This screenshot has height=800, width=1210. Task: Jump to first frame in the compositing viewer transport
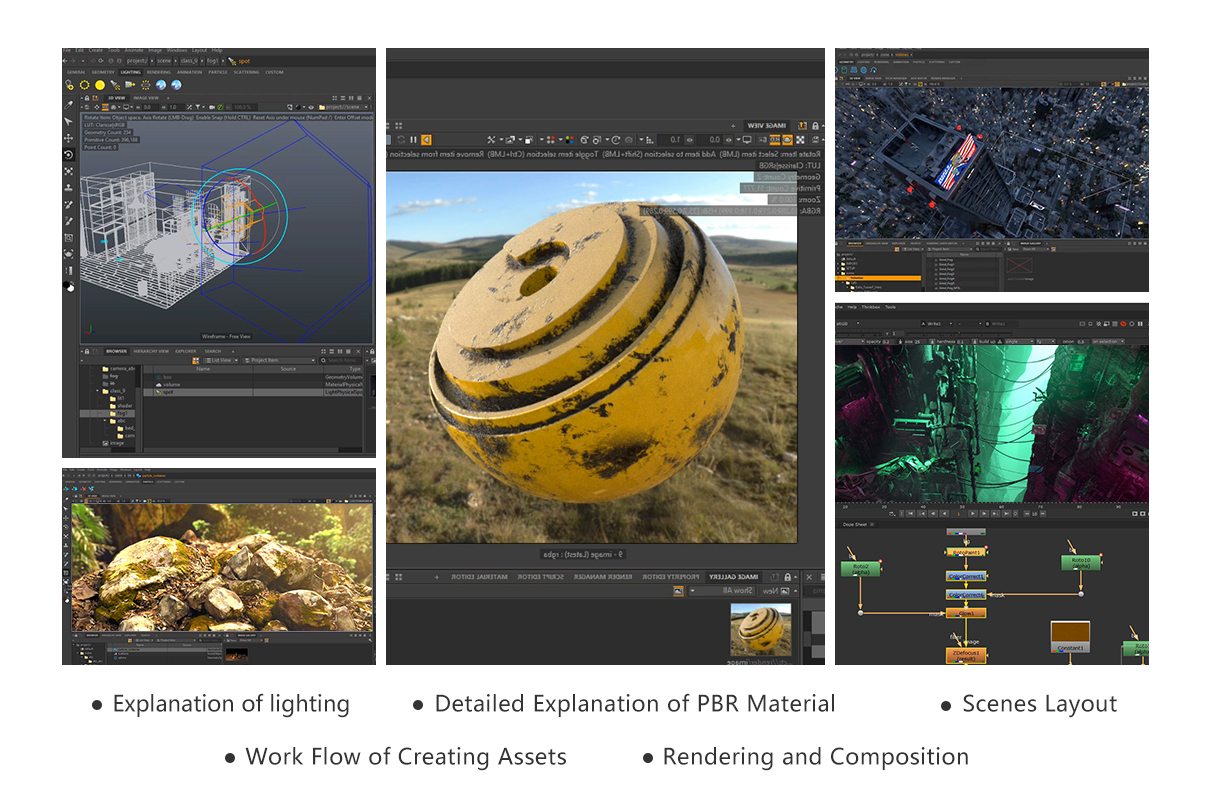(911, 514)
